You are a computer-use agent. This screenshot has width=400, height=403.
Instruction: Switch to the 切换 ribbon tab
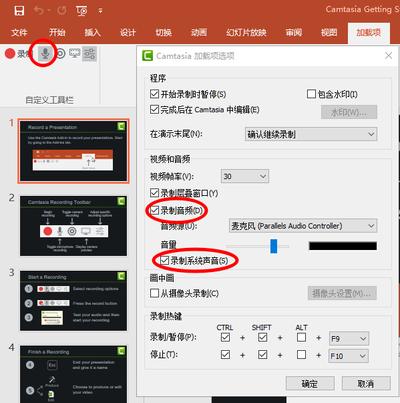(x=164, y=33)
